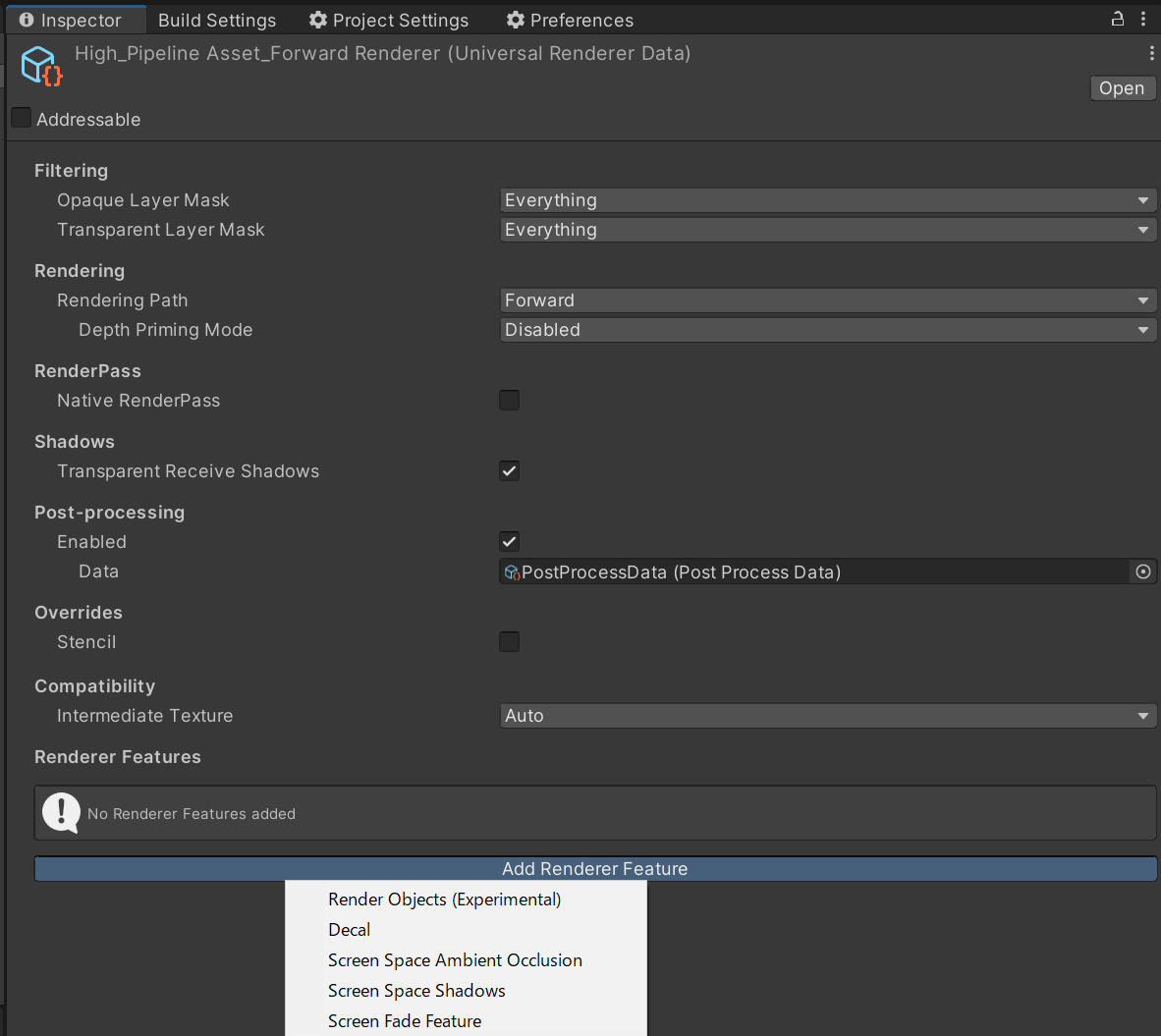1161x1036 pixels.
Task: Open the Transparent Layer Mask dropdown
Action: [x=828, y=230]
